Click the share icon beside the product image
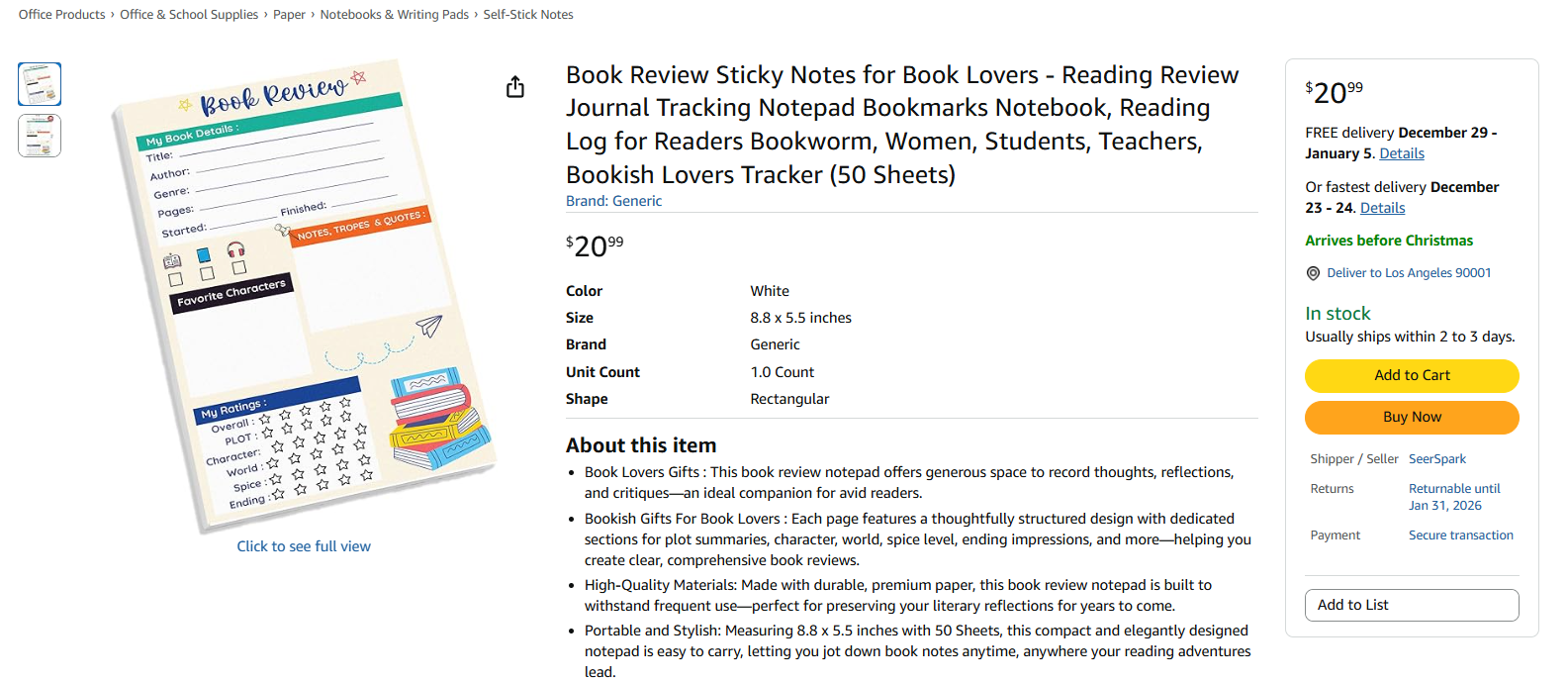 pos(514,87)
